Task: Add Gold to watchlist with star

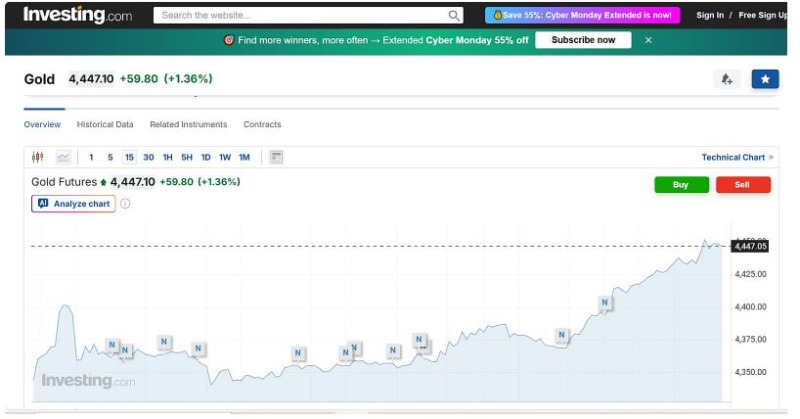Action: coord(765,79)
